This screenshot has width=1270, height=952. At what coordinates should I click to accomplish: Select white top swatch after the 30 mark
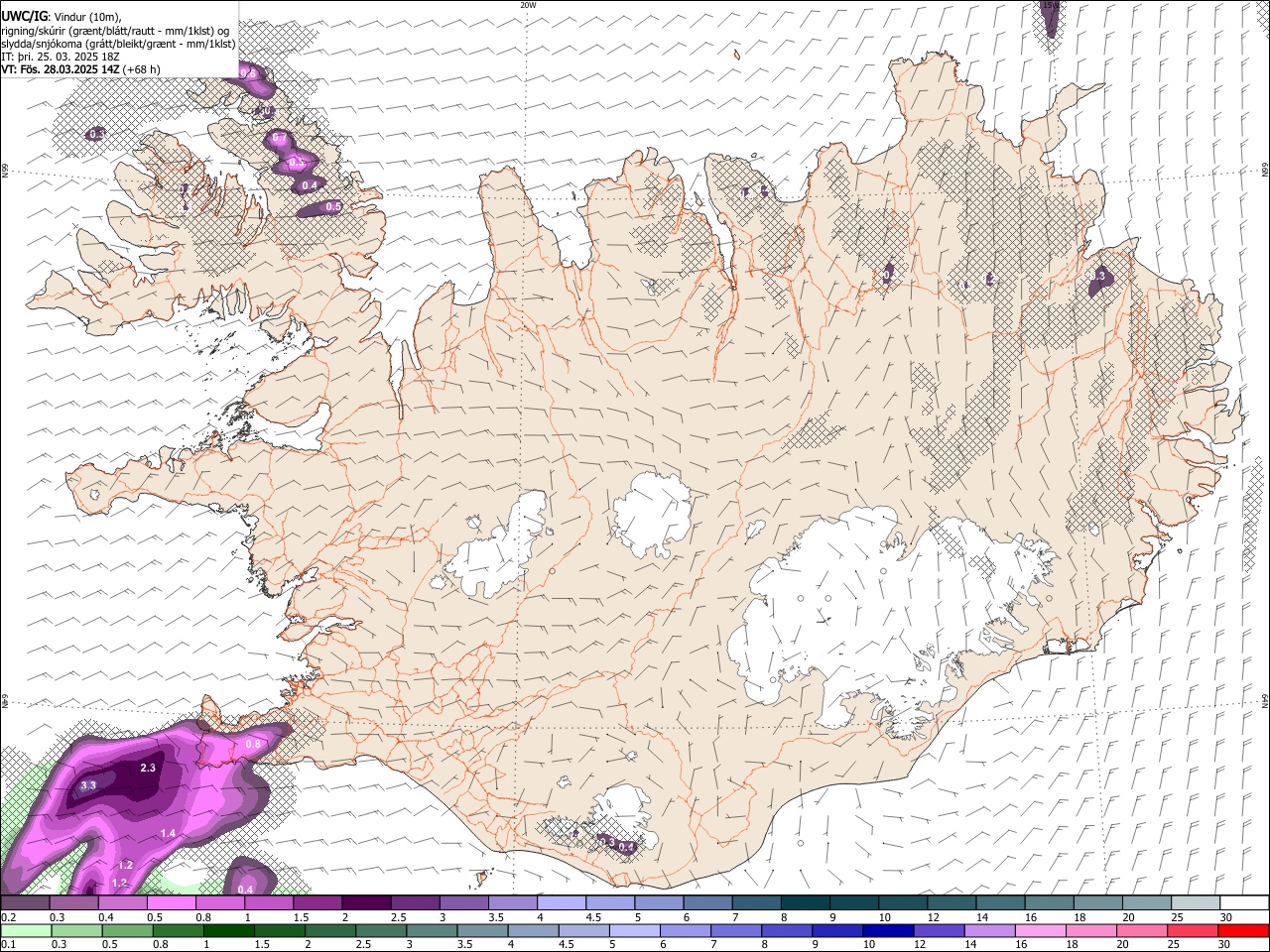coord(1244,903)
